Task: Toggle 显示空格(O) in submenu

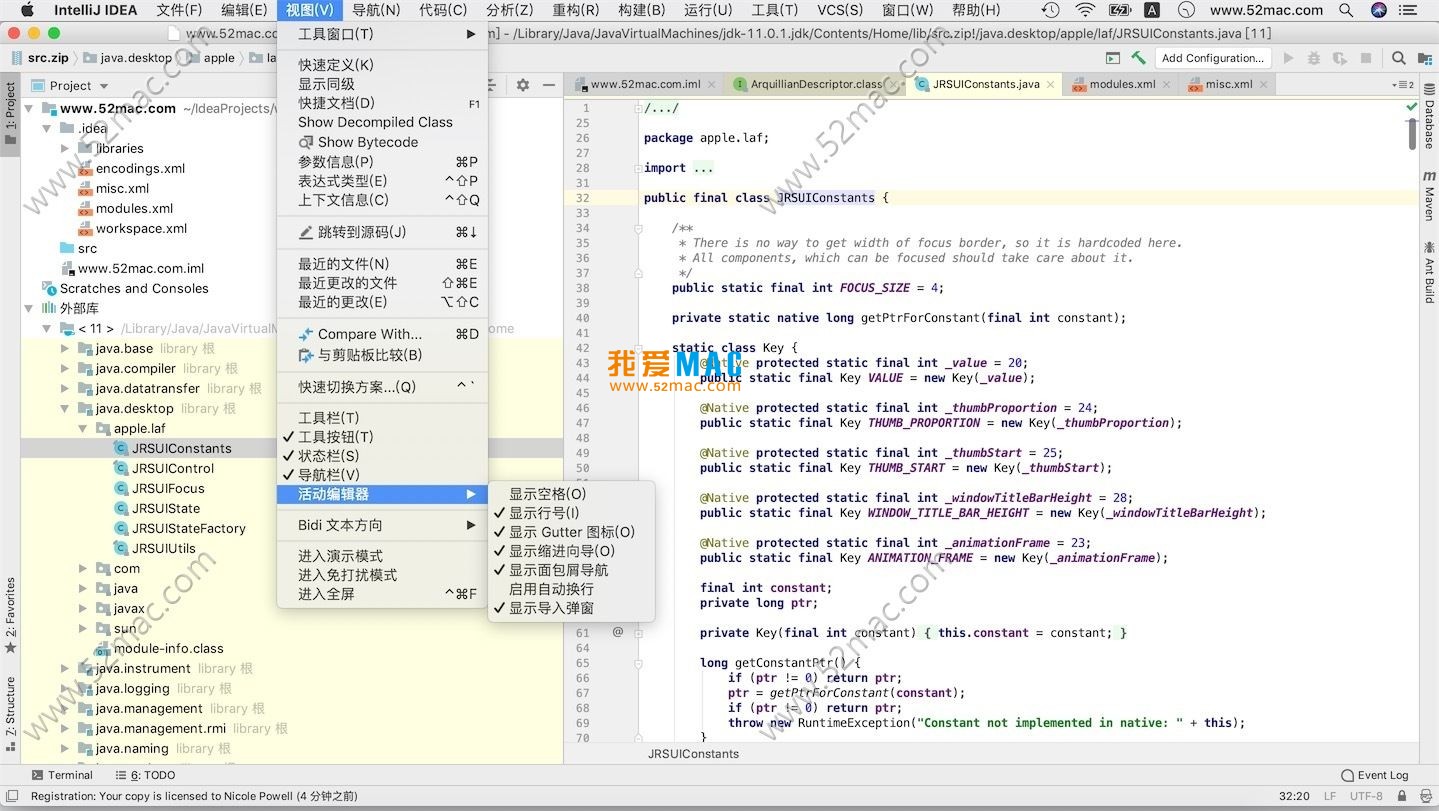Action: click(x=571, y=494)
